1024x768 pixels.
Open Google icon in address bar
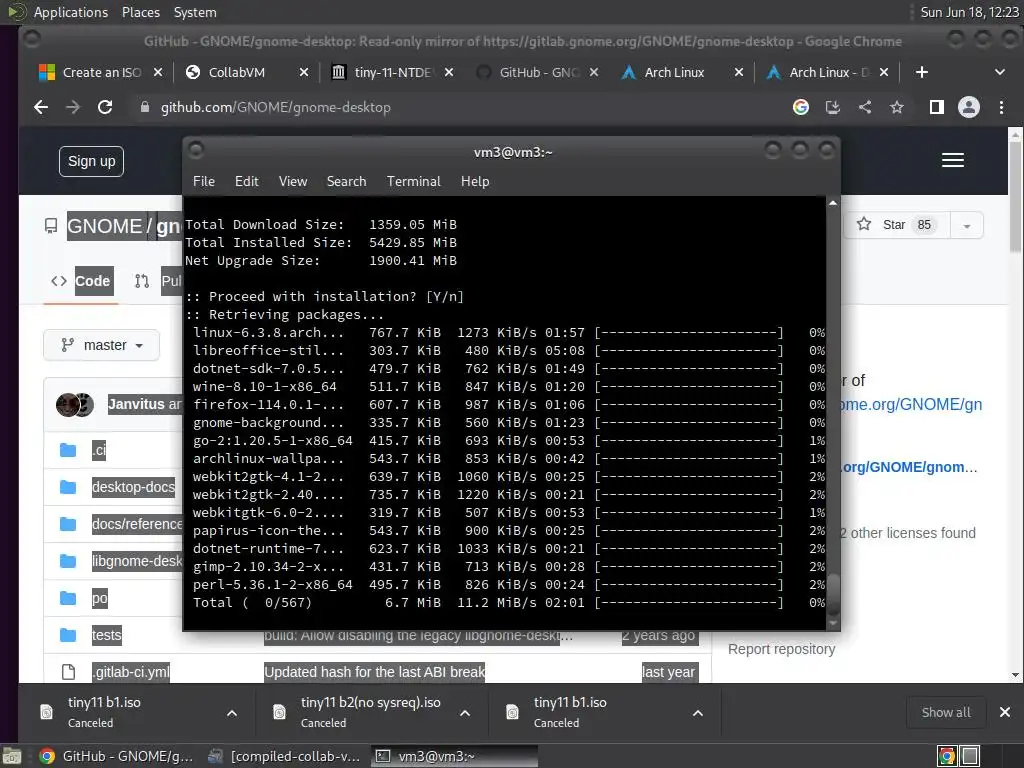(x=801, y=107)
